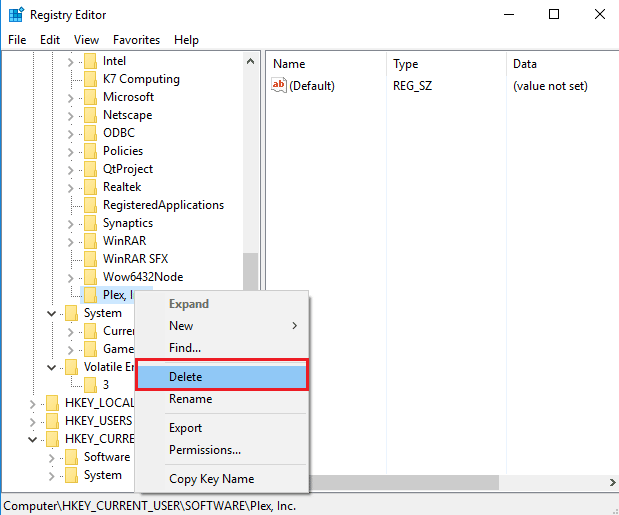Click the Intel folder icon

click(90, 61)
